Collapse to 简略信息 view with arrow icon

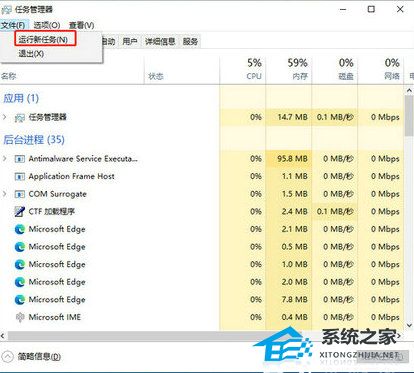tap(8, 356)
